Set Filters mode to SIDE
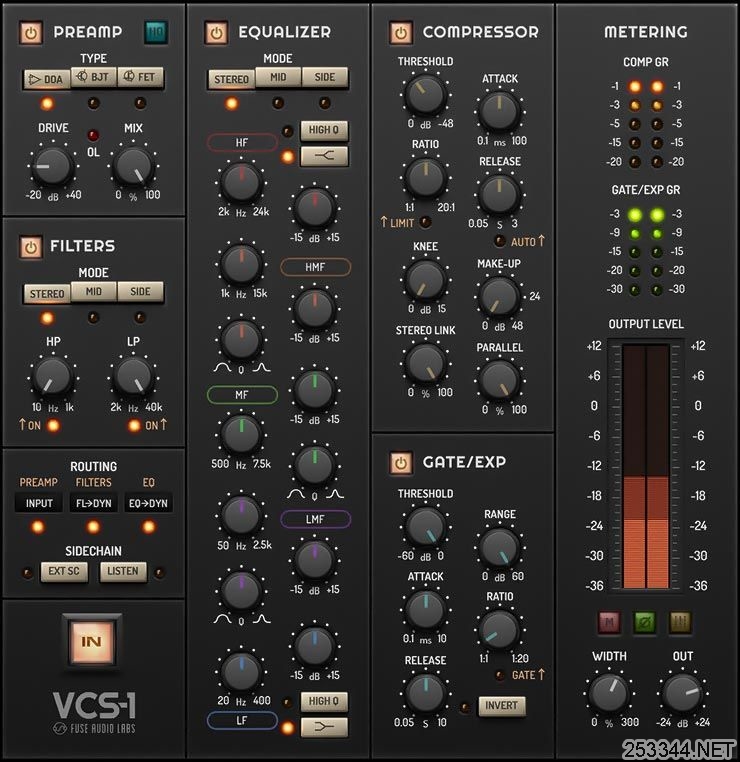Image resolution: width=740 pixels, height=762 pixels. 140,292
